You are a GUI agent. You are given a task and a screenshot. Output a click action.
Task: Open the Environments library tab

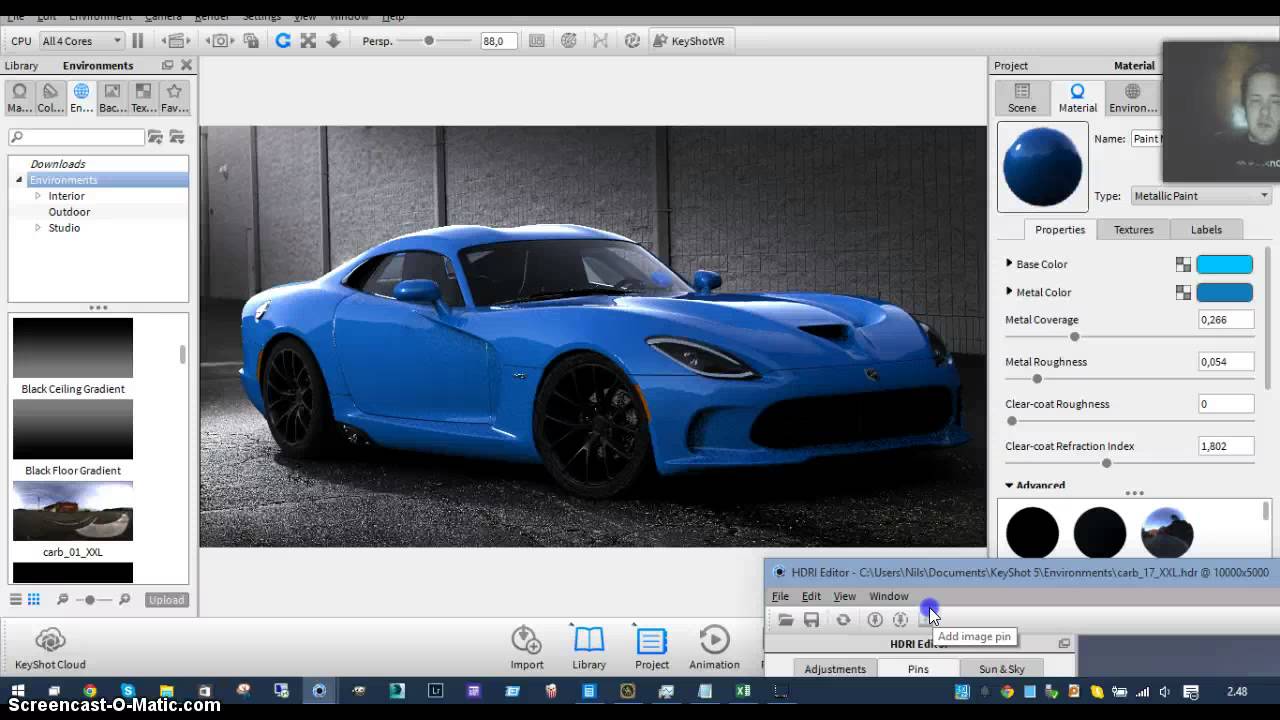(x=81, y=98)
